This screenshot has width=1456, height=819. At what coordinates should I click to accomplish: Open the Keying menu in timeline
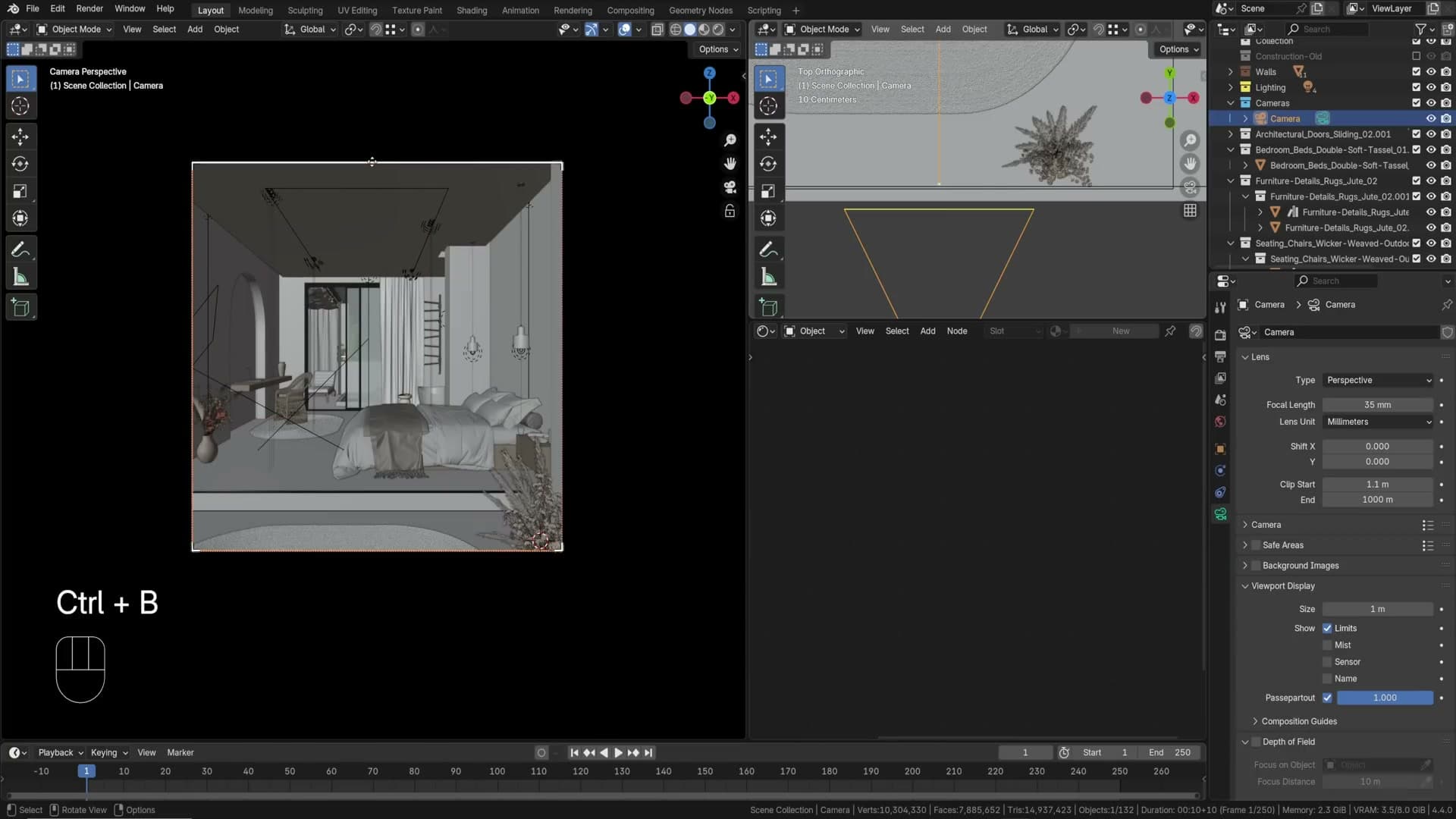coord(109,753)
